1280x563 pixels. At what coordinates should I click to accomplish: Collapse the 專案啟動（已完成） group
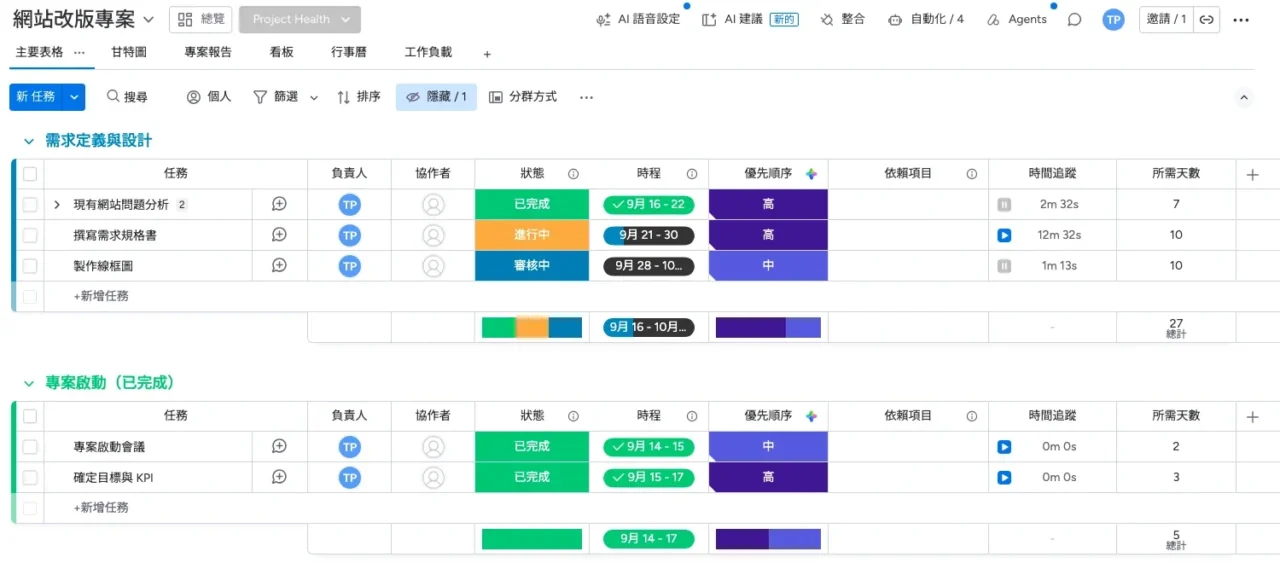[29, 383]
